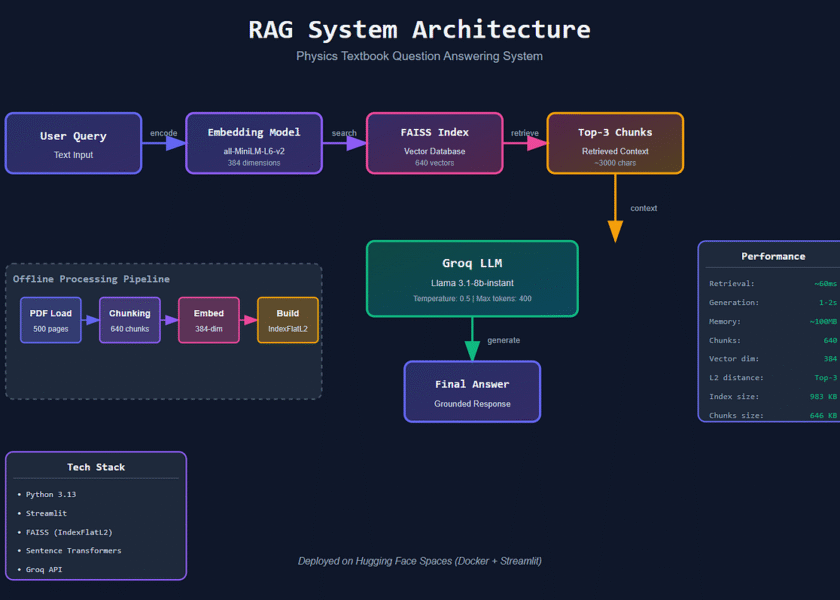Screen dimensions: 840x600
Task: Click the Deployed on Hugging Face Spaces footer
Action: [x=420, y=561]
